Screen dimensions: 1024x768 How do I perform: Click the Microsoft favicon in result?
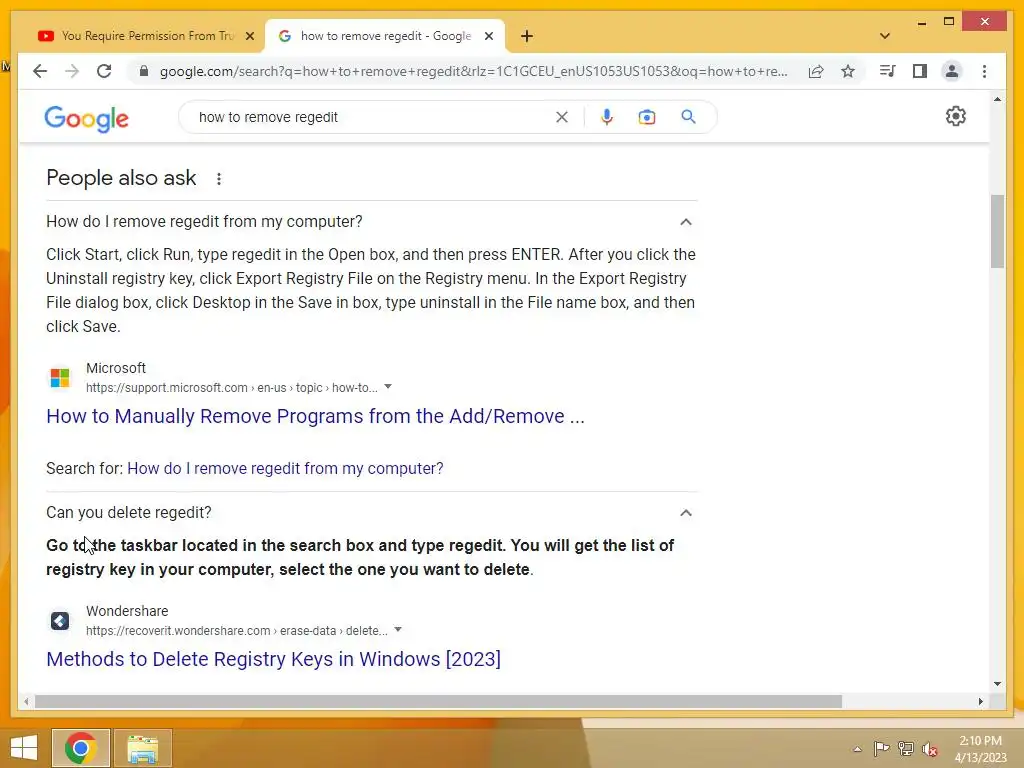click(60, 377)
